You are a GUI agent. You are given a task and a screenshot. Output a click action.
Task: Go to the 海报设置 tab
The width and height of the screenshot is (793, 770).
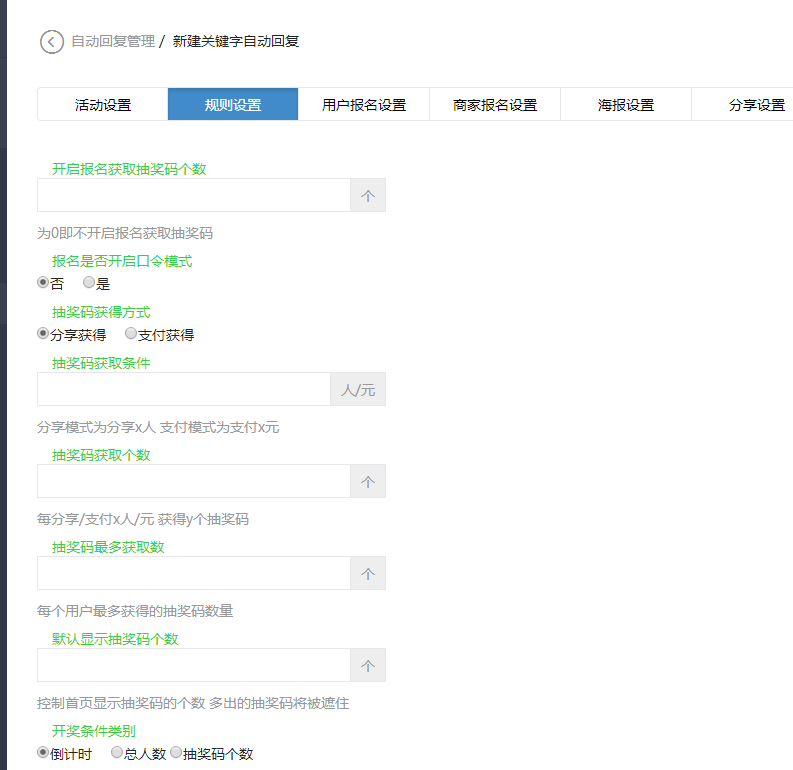click(626, 105)
